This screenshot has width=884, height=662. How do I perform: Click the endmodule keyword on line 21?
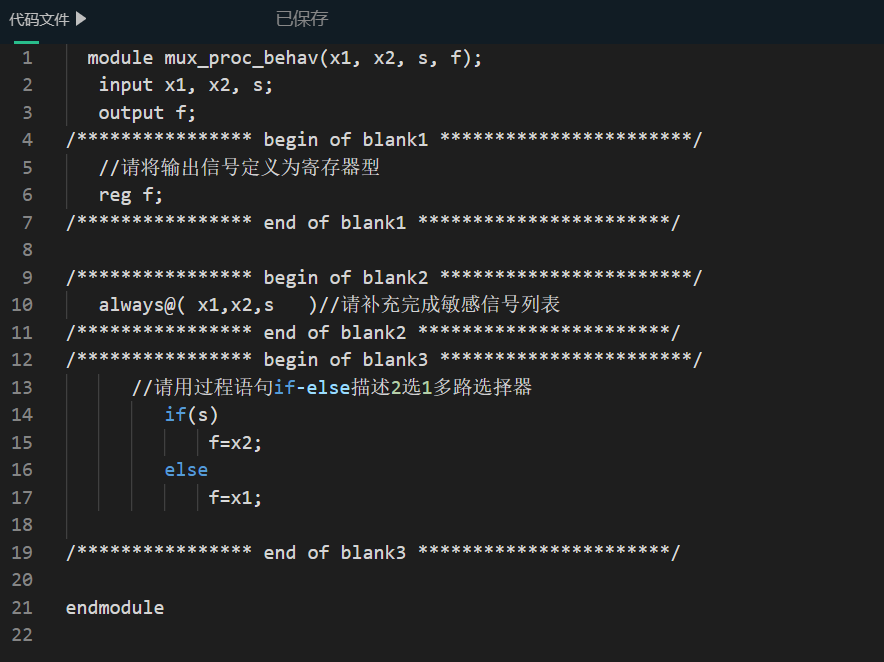[x=114, y=607]
